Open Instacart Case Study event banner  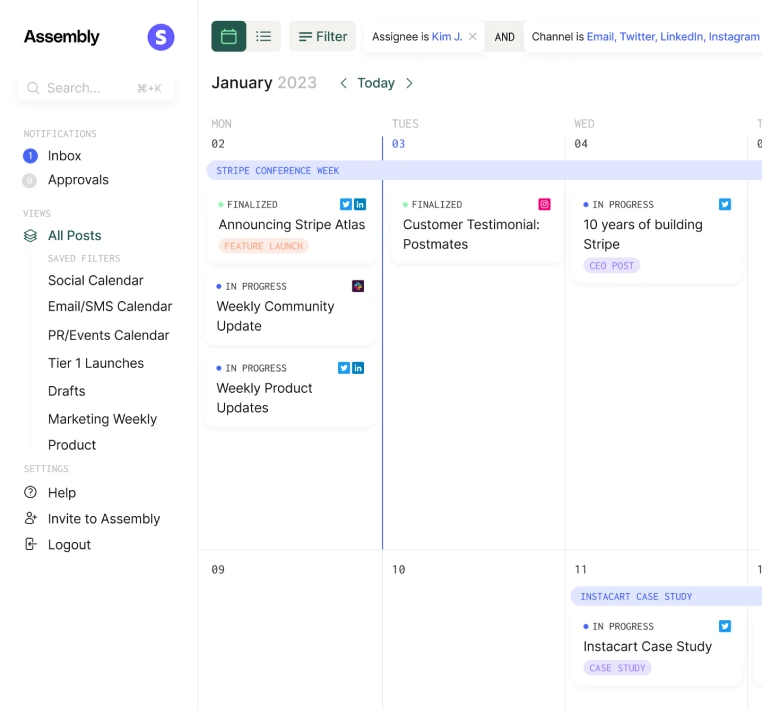(666, 596)
